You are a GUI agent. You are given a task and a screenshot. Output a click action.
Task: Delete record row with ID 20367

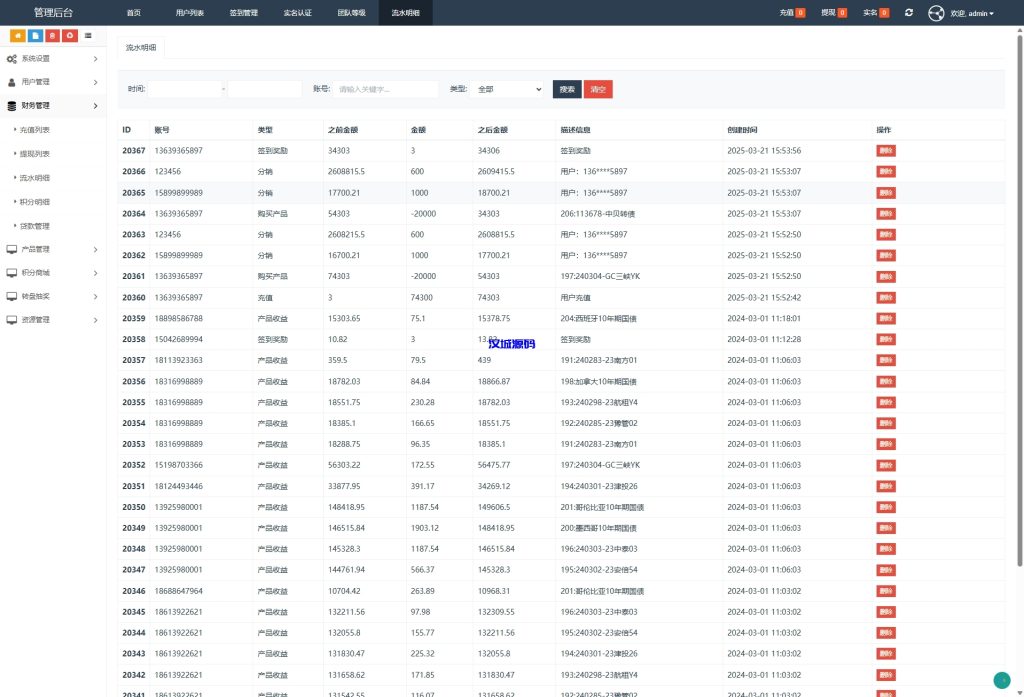886,151
